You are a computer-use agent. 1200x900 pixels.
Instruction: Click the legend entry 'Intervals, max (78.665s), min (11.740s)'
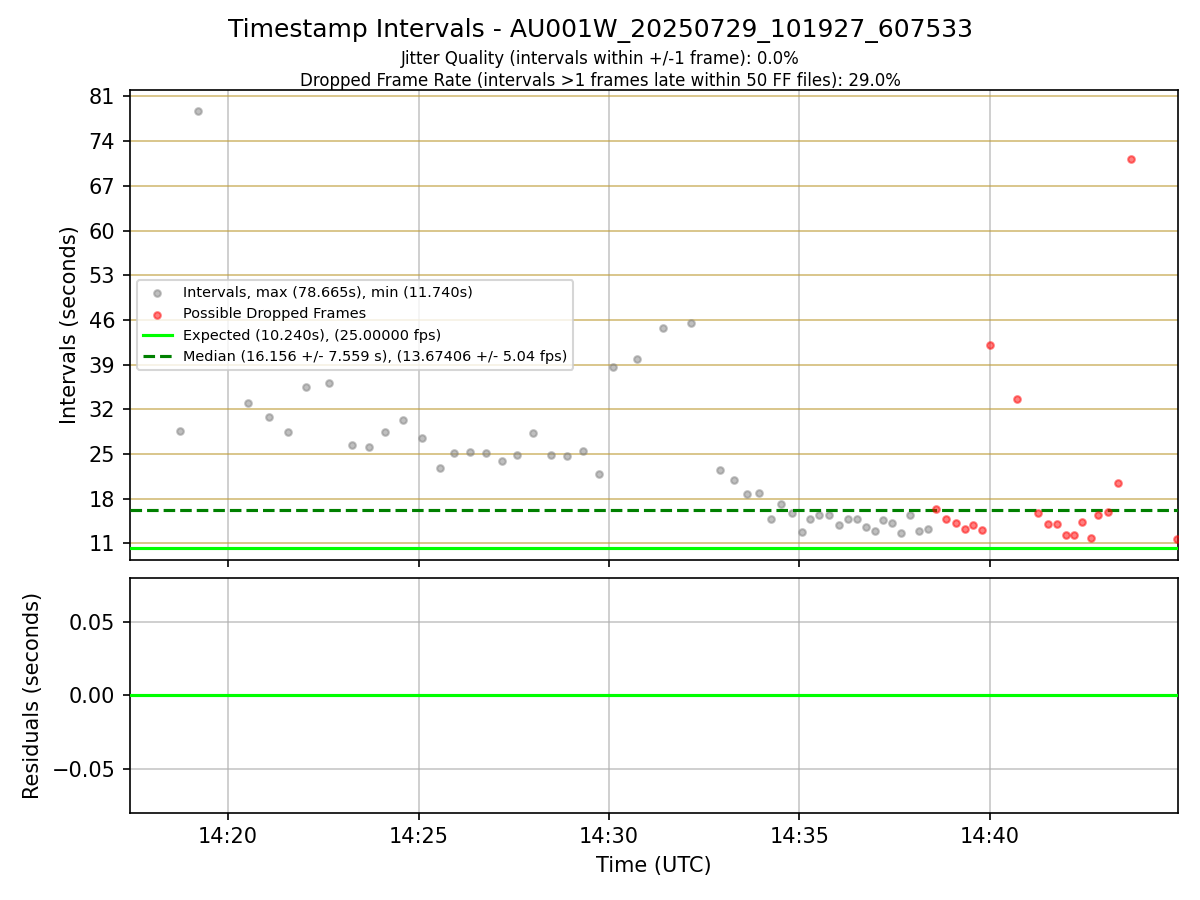(328, 292)
